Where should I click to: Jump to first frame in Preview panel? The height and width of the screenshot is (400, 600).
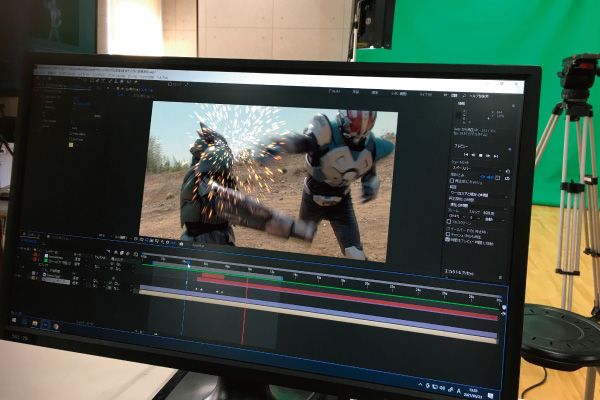click(466, 155)
